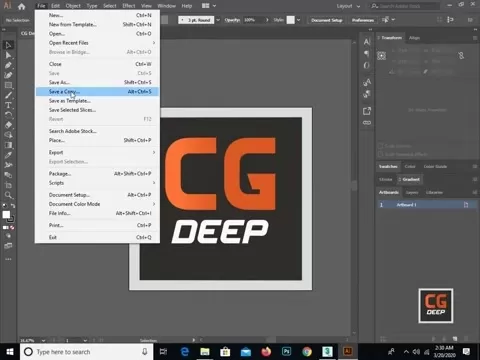
Task: Switch to the Align tab
Action: (414, 38)
